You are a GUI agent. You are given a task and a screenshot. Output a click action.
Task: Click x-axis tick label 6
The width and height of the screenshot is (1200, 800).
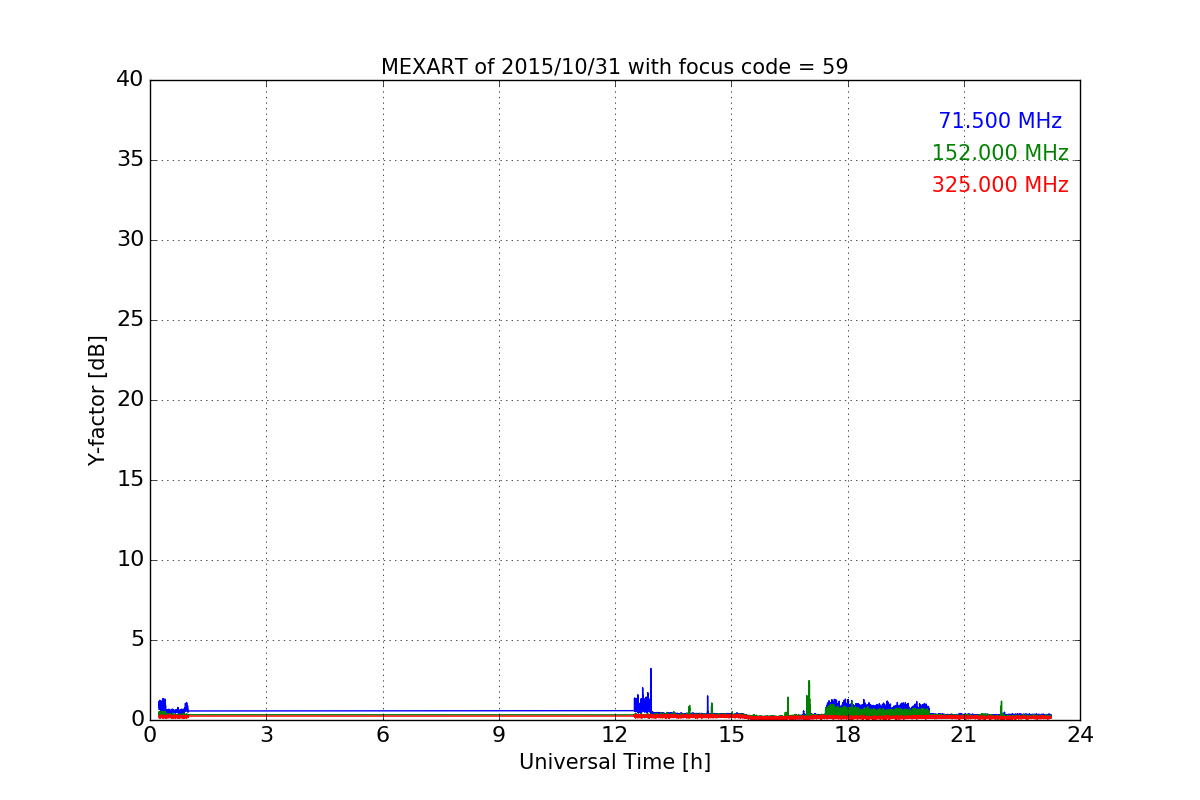(383, 736)
